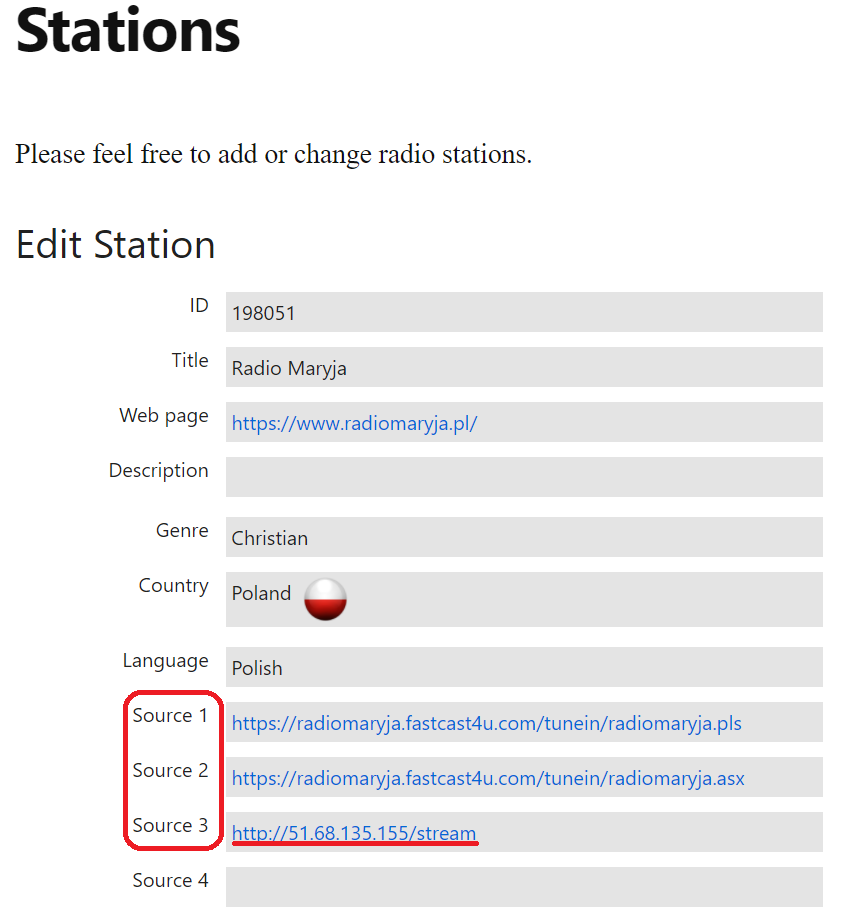Click the Source 1 label
The height and width of the screenshot is (914, 861).
click(x=170, y=715)
